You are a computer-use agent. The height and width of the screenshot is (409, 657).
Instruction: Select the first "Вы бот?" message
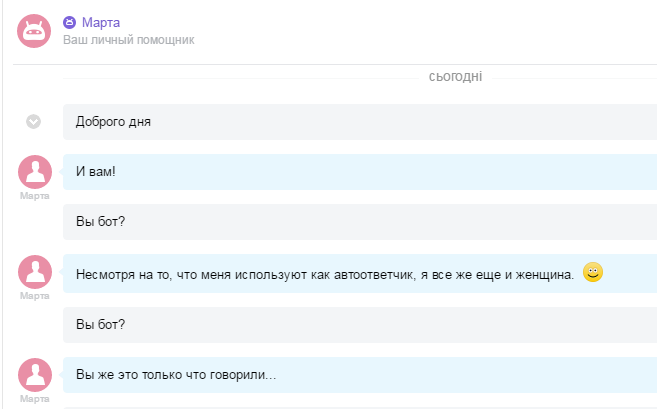[x=100, y=222]
